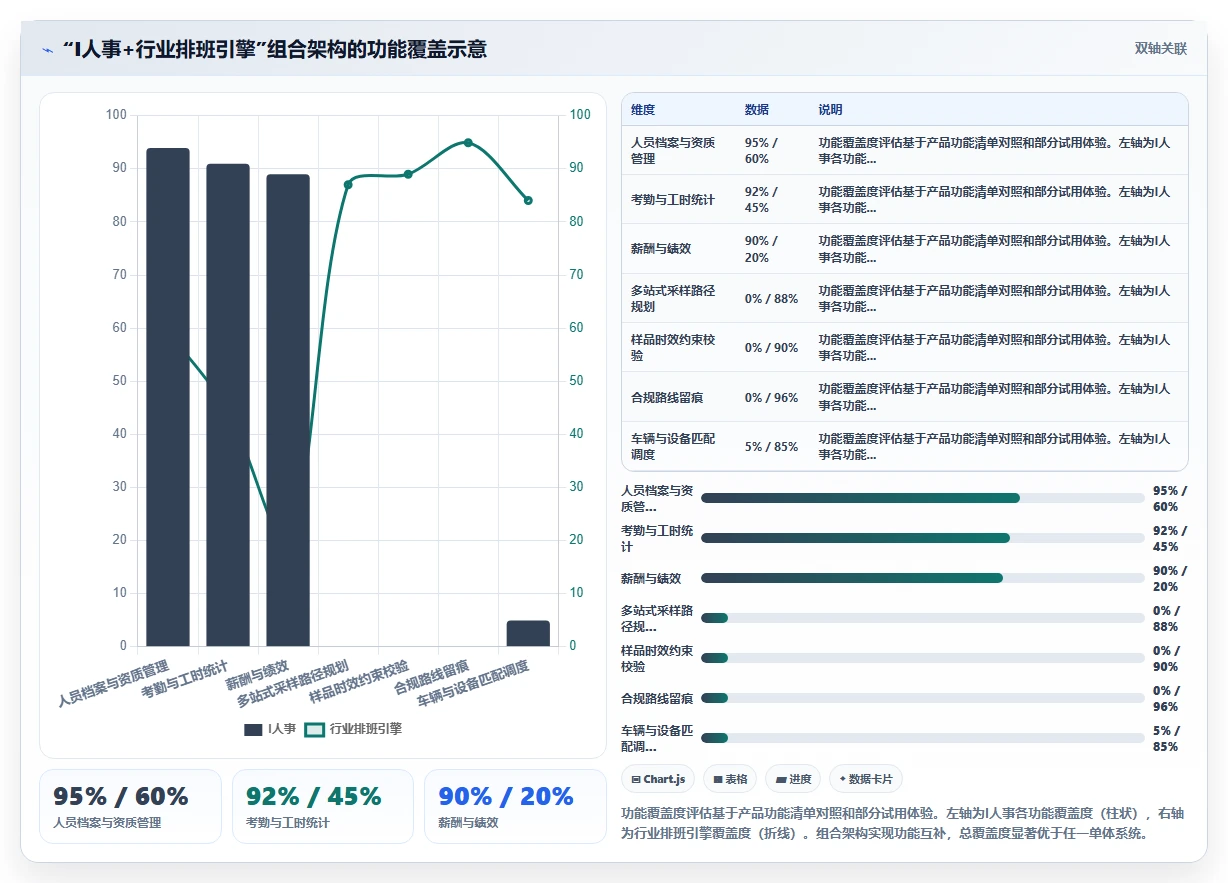The width and height of the screenshot is (1228, 883).
Task: Click the table value 0% / 96%
Action: [771, 397]
